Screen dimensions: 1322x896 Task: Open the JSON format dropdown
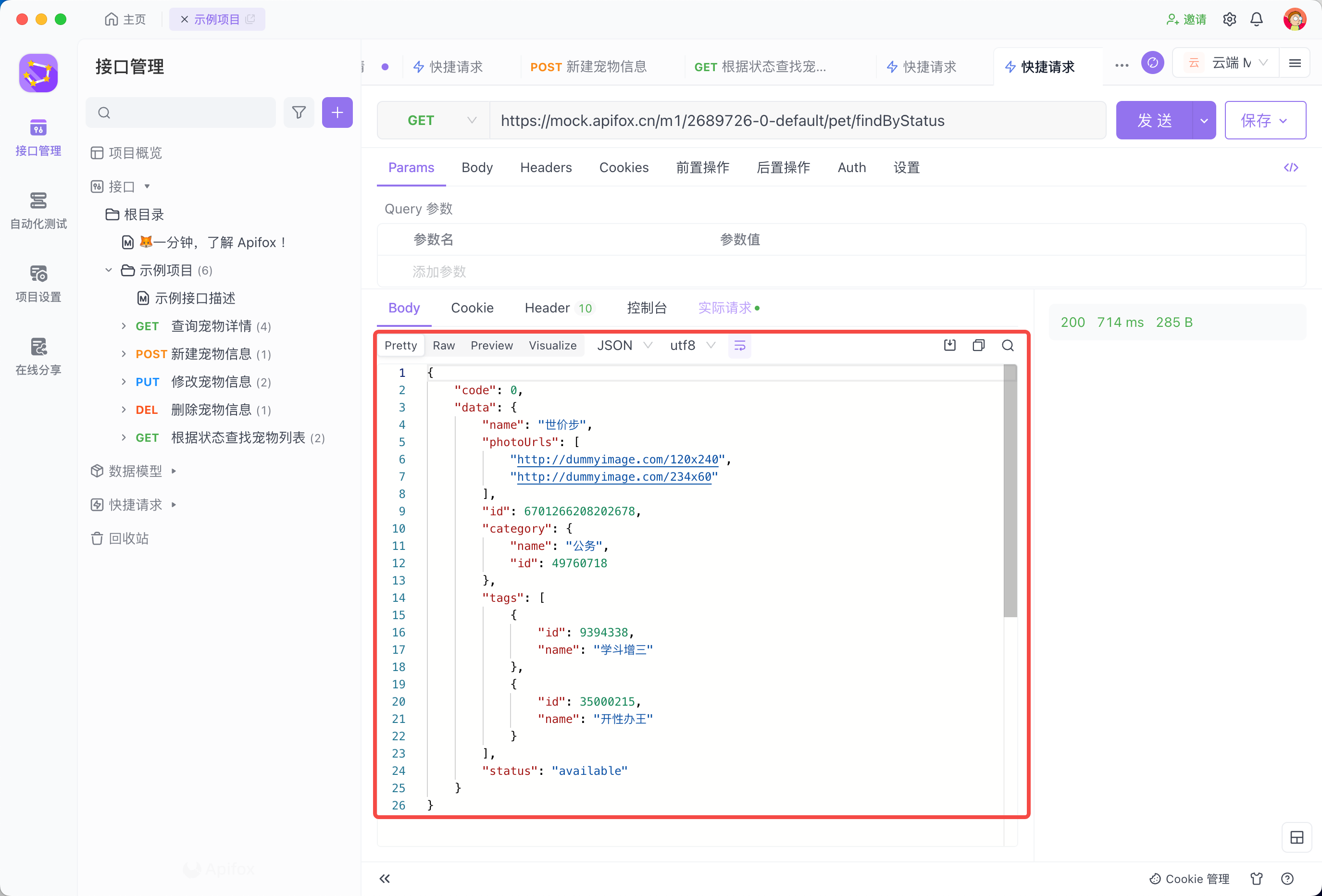pos(624,345)
